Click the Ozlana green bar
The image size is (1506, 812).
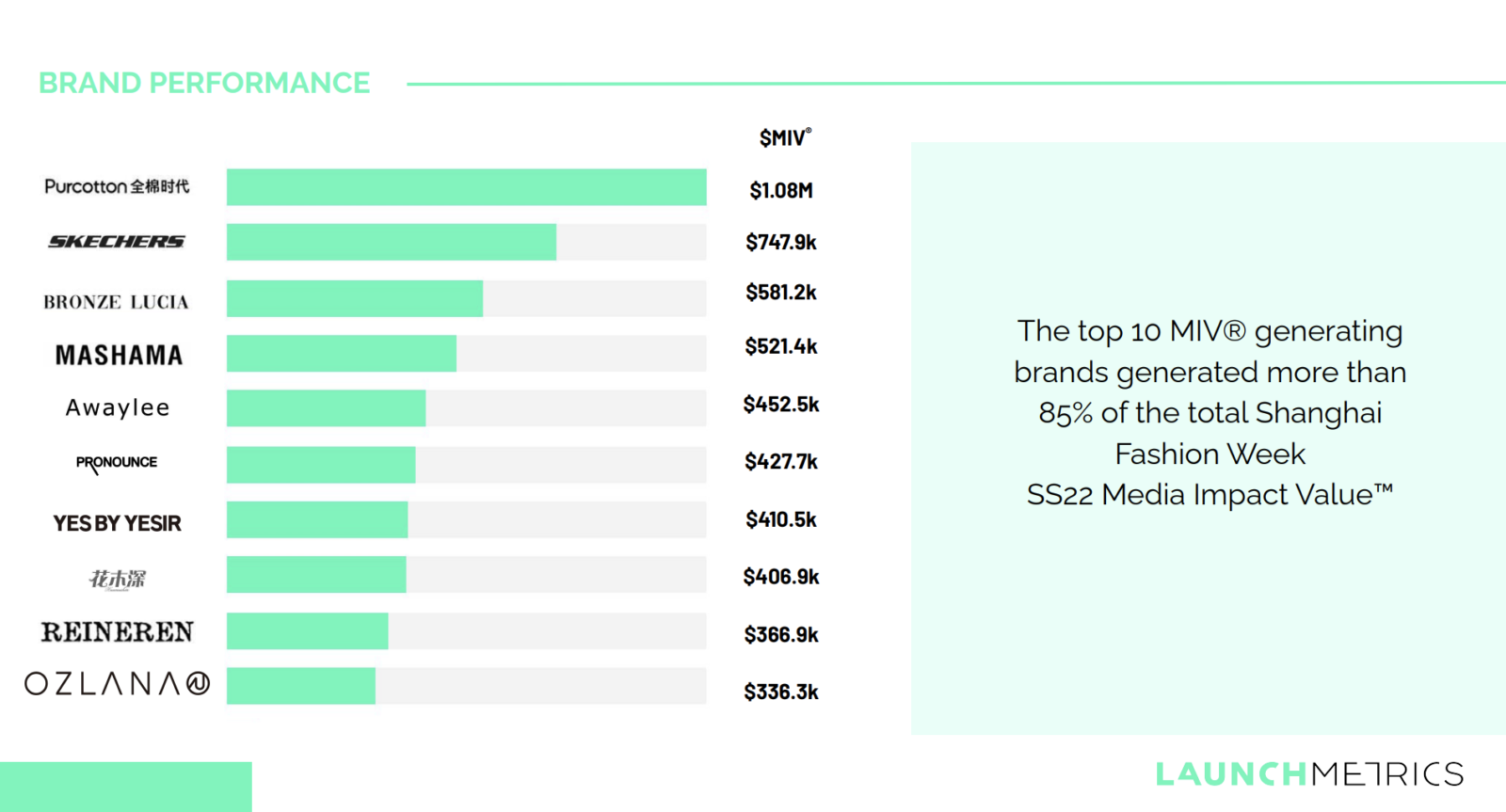point(300,686)
